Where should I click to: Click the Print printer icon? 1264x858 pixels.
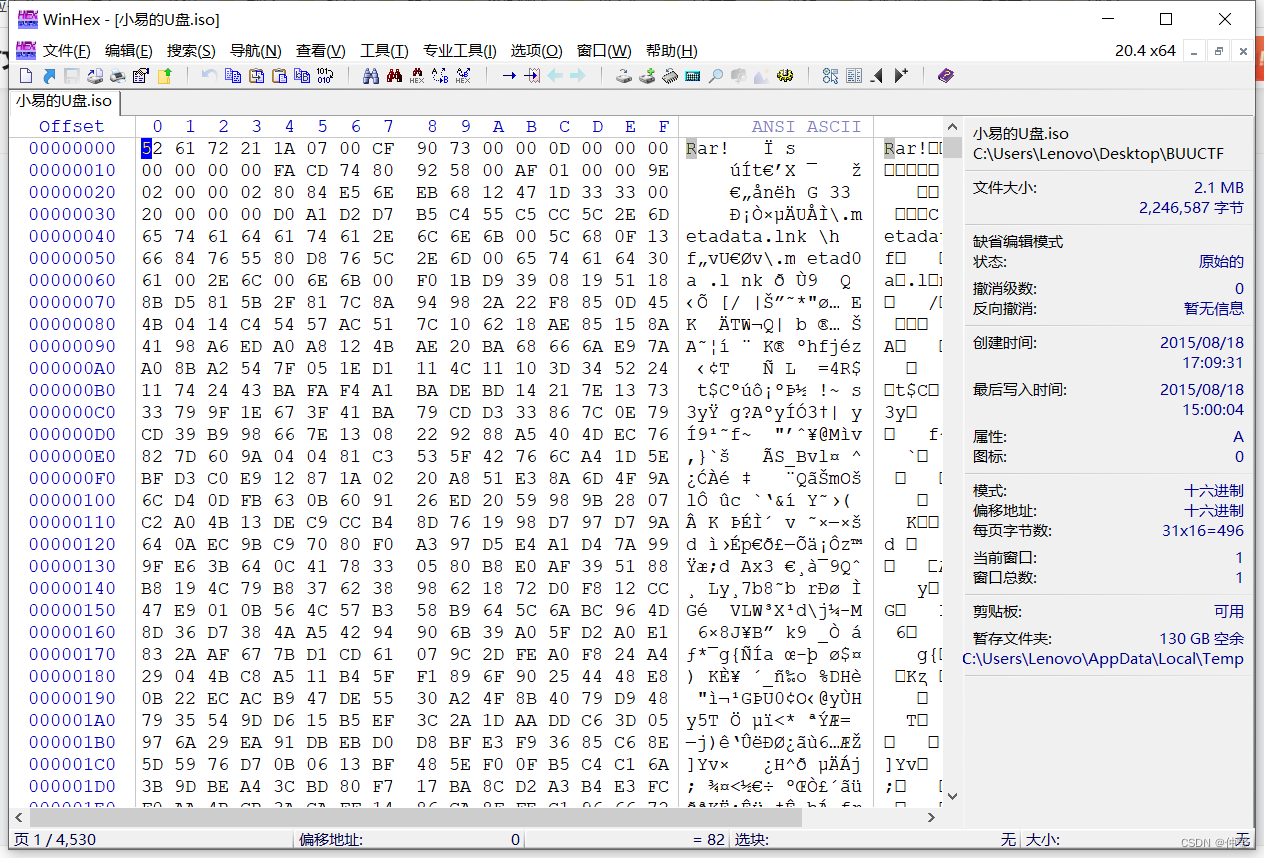pos(118,75)
